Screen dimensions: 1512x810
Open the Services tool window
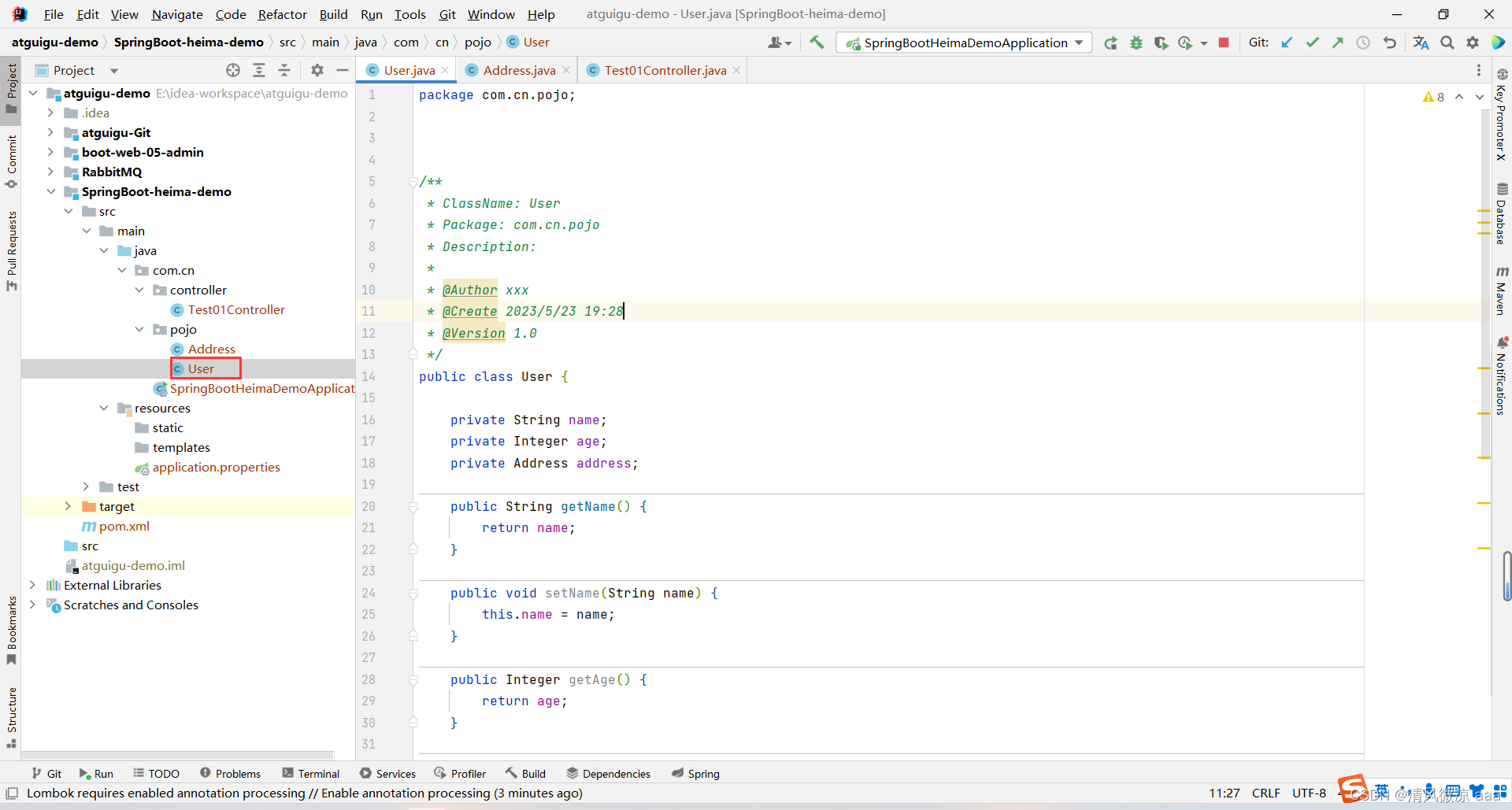(387, 774)
